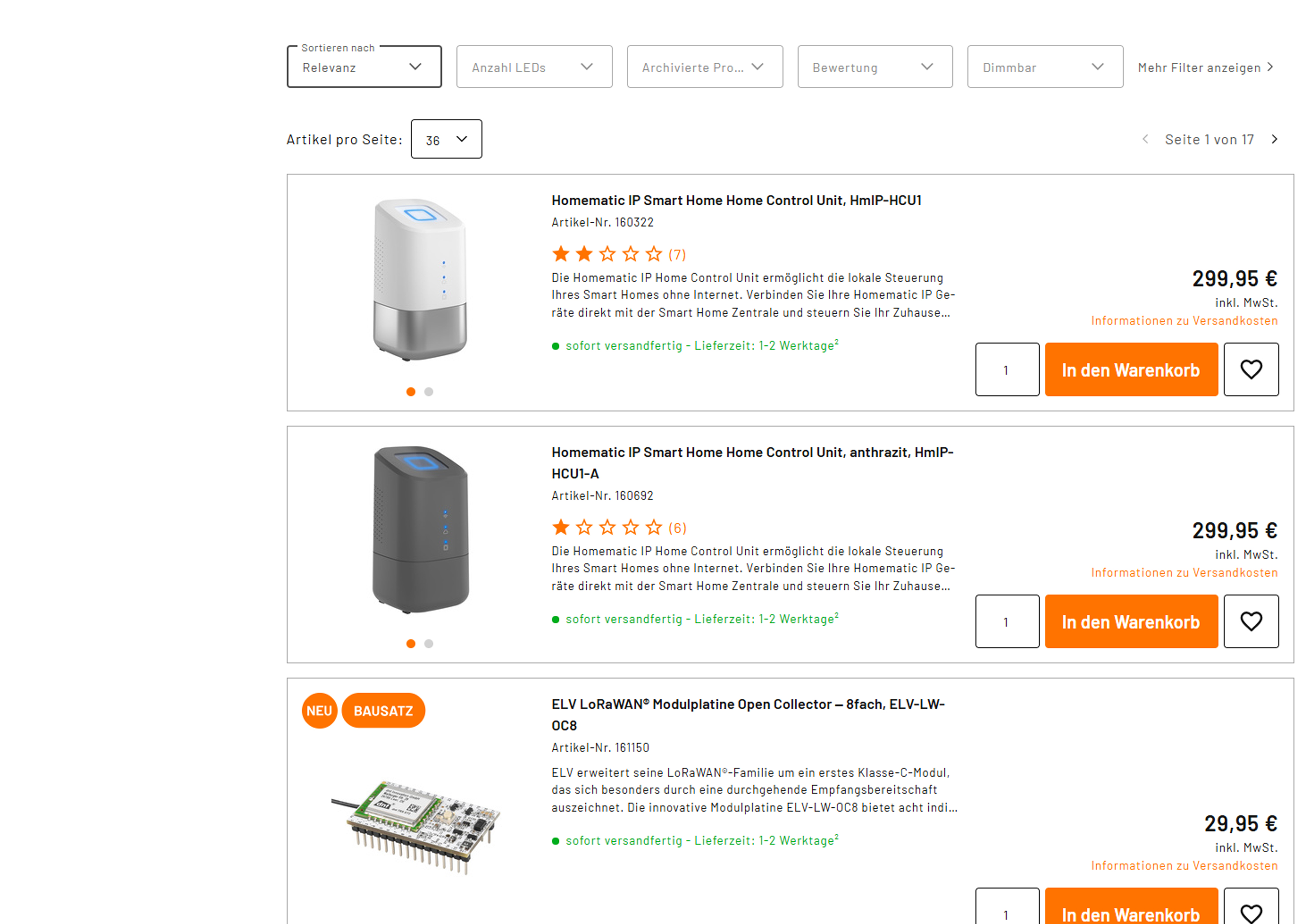
Task: Change Artikel pro Seite from 36
Action: tap(446, 139)
